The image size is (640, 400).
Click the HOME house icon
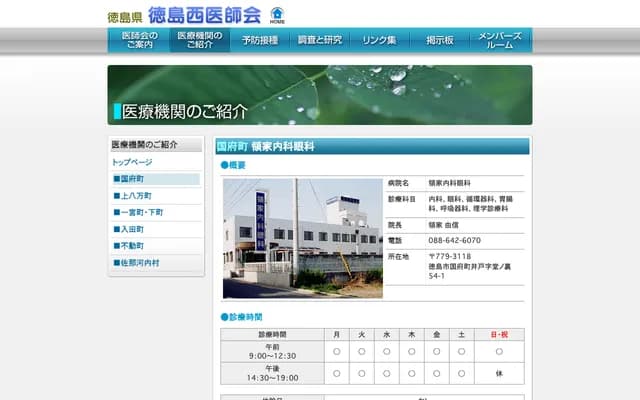277,15
